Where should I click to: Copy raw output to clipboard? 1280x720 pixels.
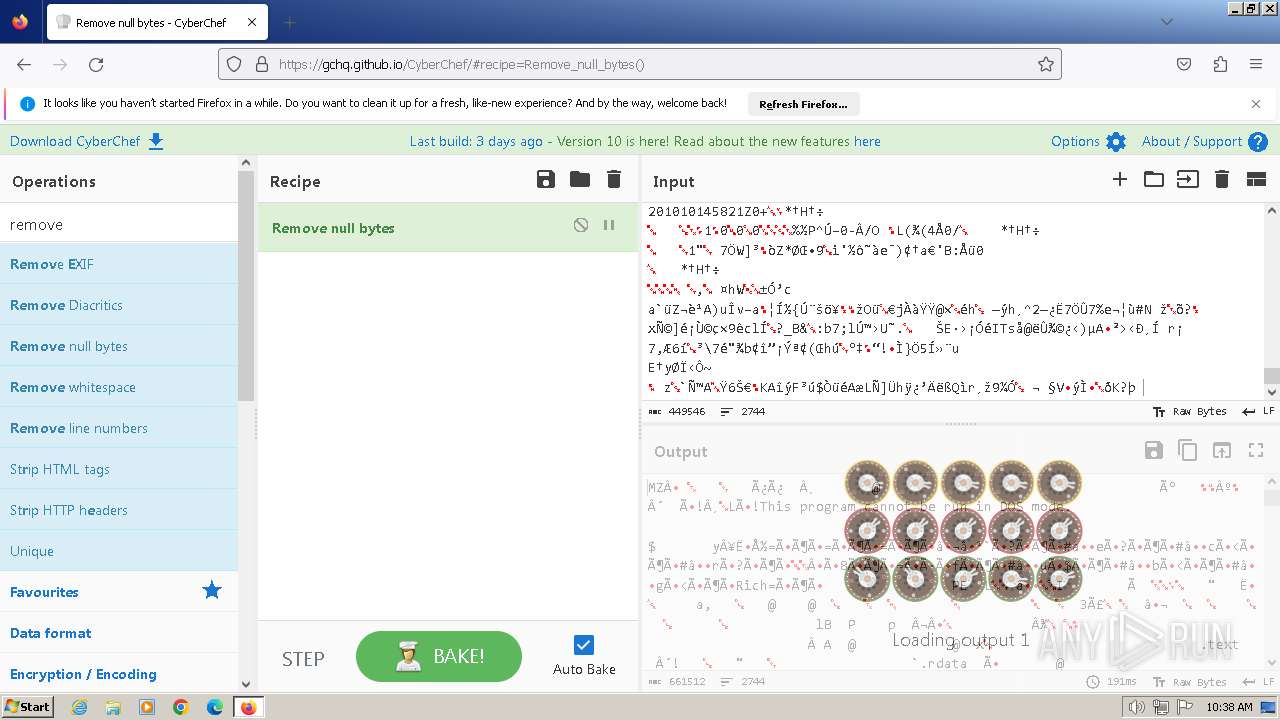1187,450
